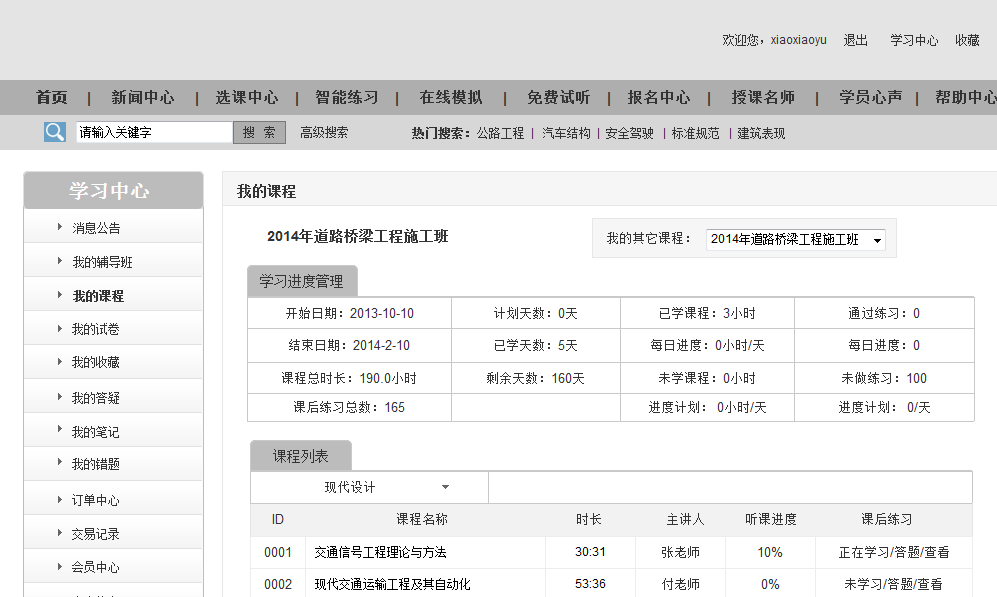The width and height of the screenshot is (997, 597).
Task: Open 我的笔记 in the sidebar
Action: (x=95, y=432)
